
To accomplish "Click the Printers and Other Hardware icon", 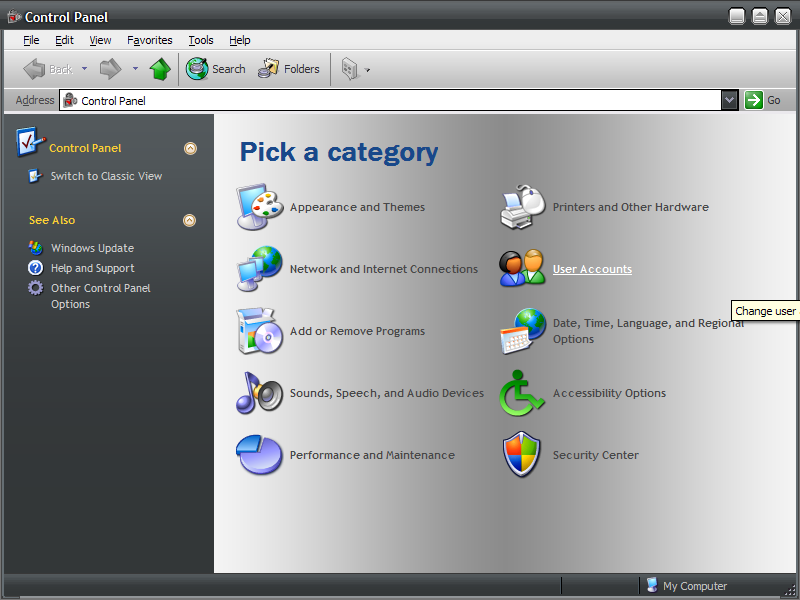I will 522,207.
